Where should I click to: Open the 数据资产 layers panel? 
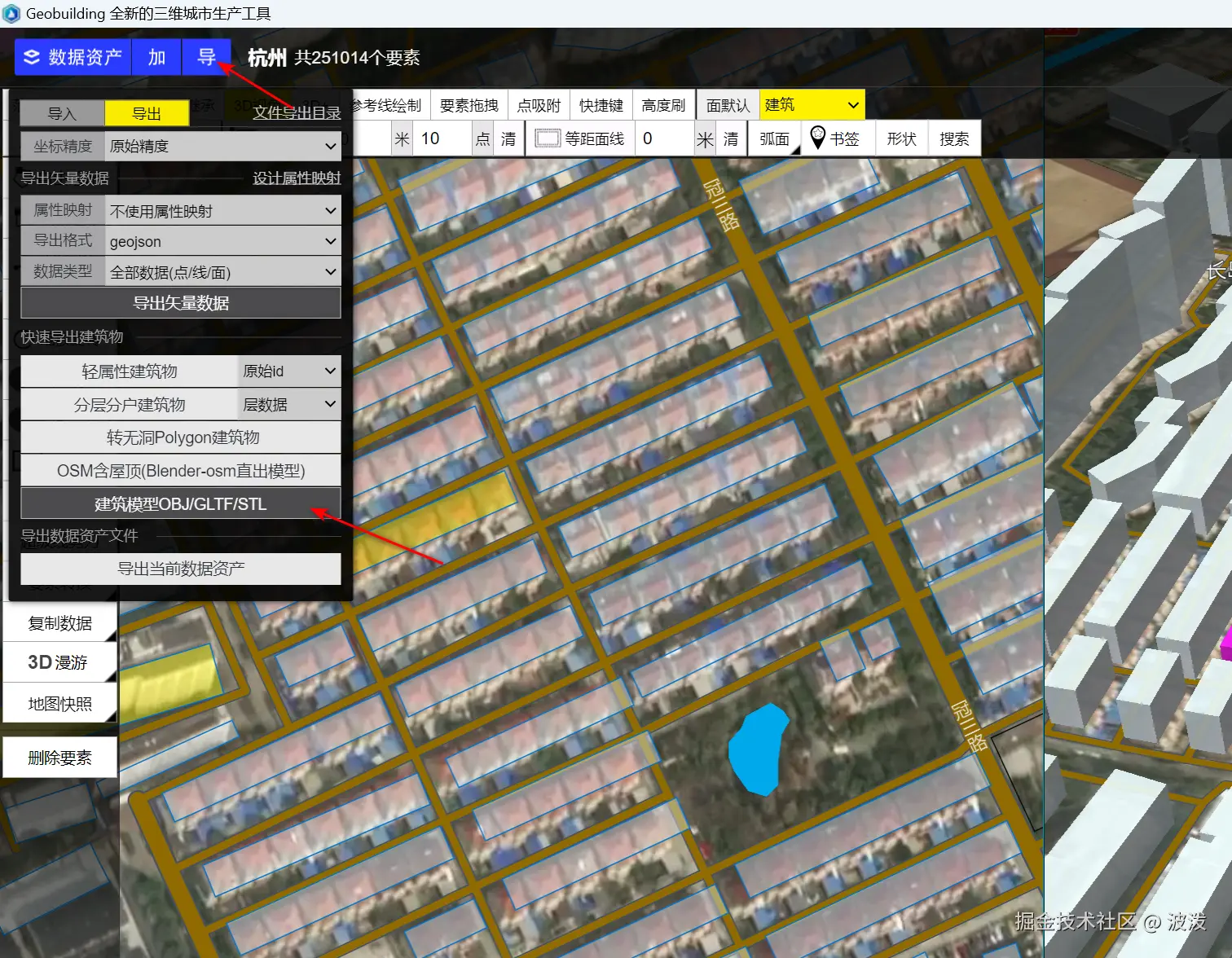tap(73, 57)
